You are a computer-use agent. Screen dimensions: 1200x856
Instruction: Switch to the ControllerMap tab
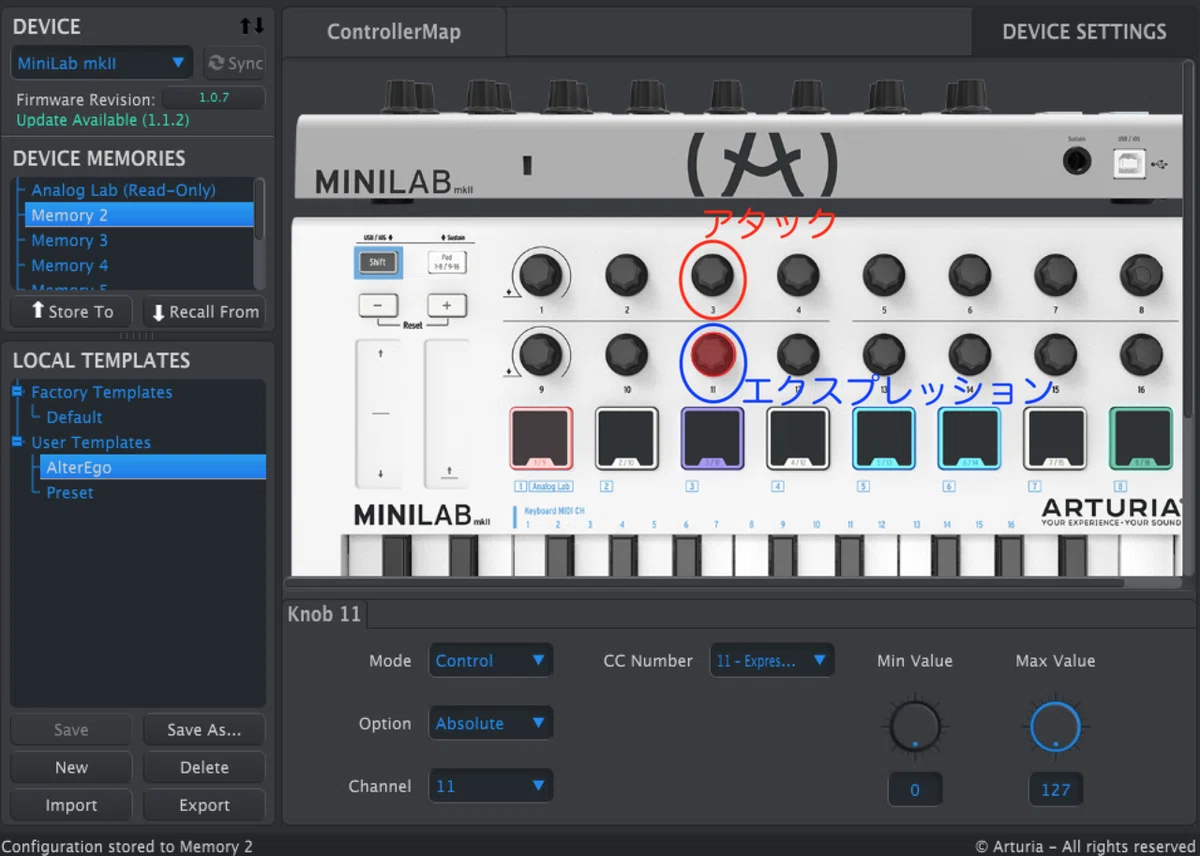394,32
